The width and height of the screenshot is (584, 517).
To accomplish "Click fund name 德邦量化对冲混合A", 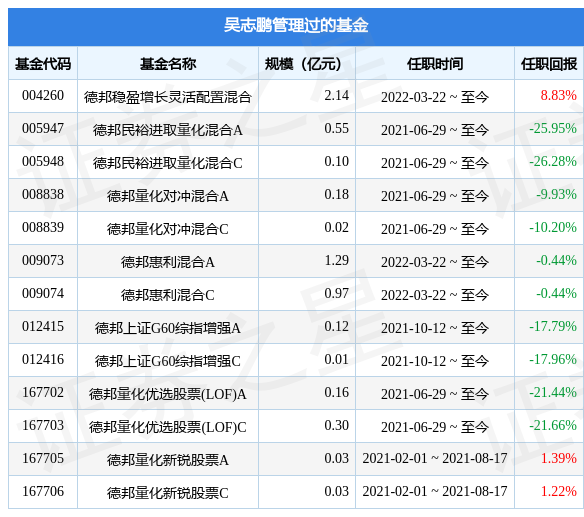I will [x=168, y=196].
